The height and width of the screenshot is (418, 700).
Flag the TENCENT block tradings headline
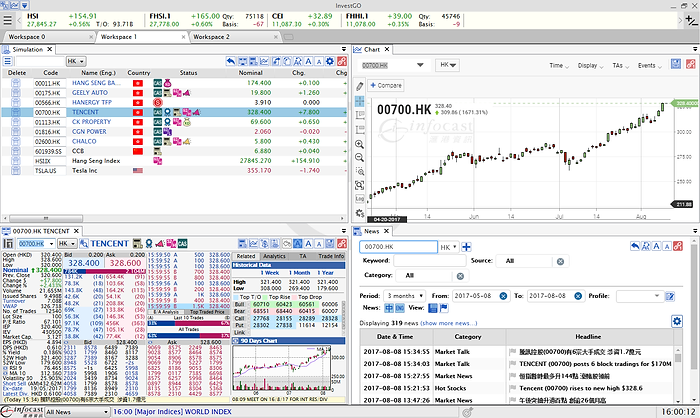pos(512,364)
